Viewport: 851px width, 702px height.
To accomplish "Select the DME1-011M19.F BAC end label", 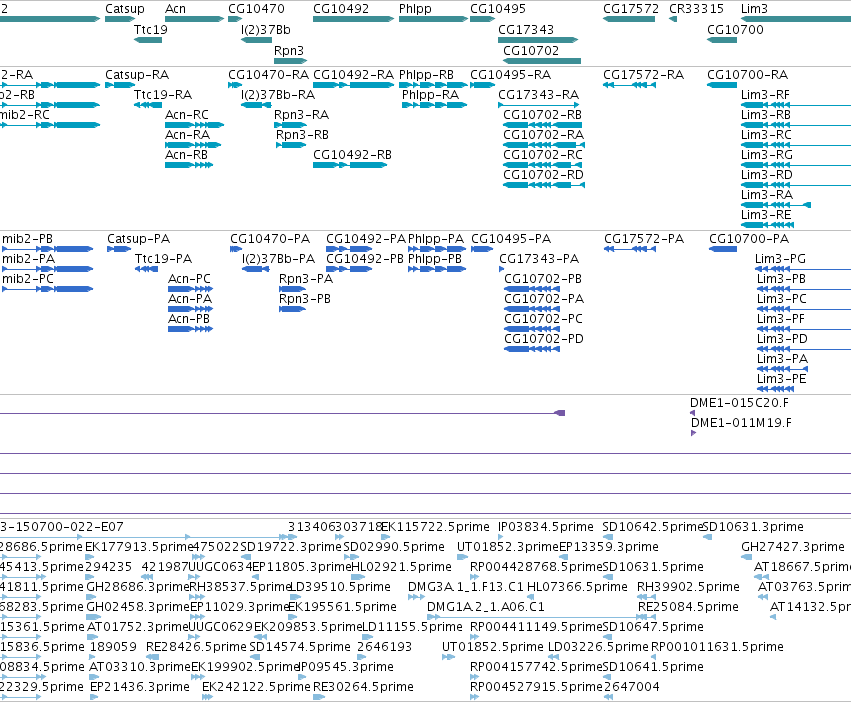I will [741, 423].
